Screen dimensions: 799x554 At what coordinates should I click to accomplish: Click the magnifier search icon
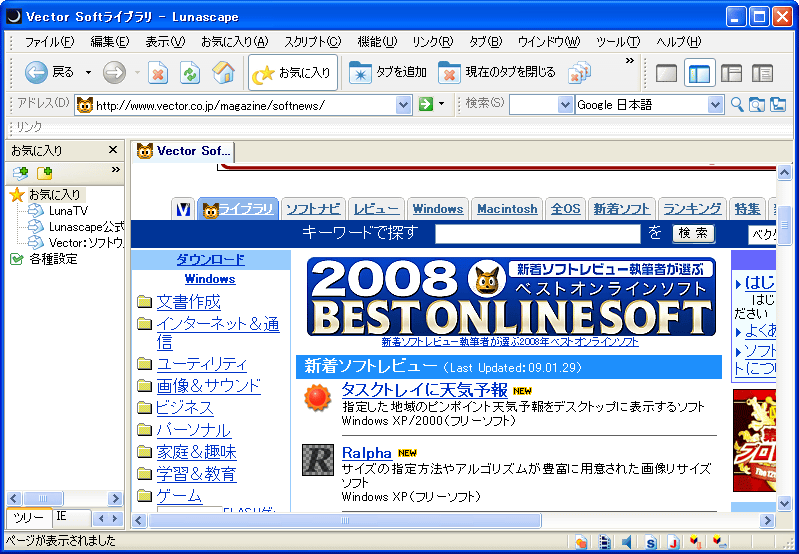click(x=737, y=104)
